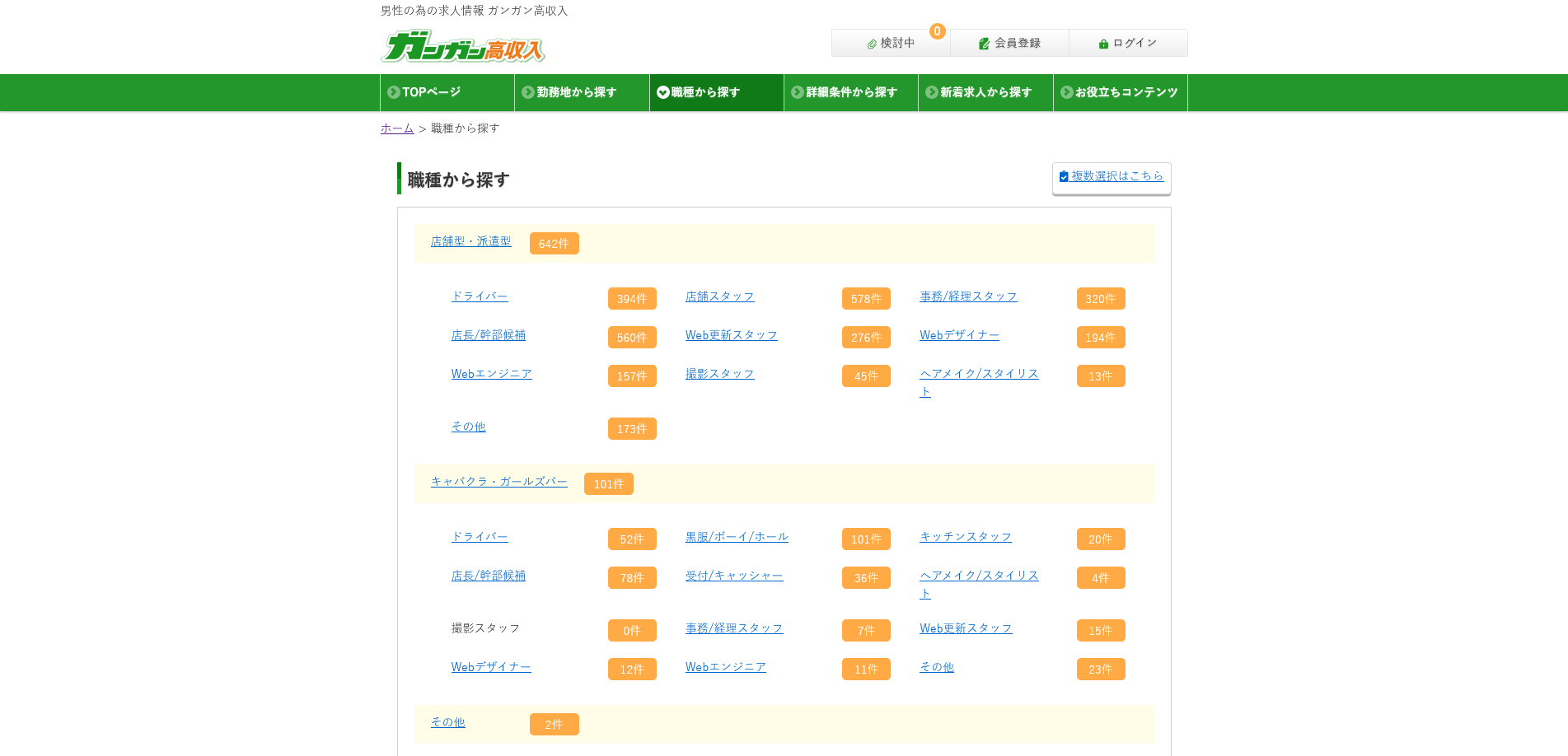Click the arrow icon on 新着求人から探す

tap(932, 92)
